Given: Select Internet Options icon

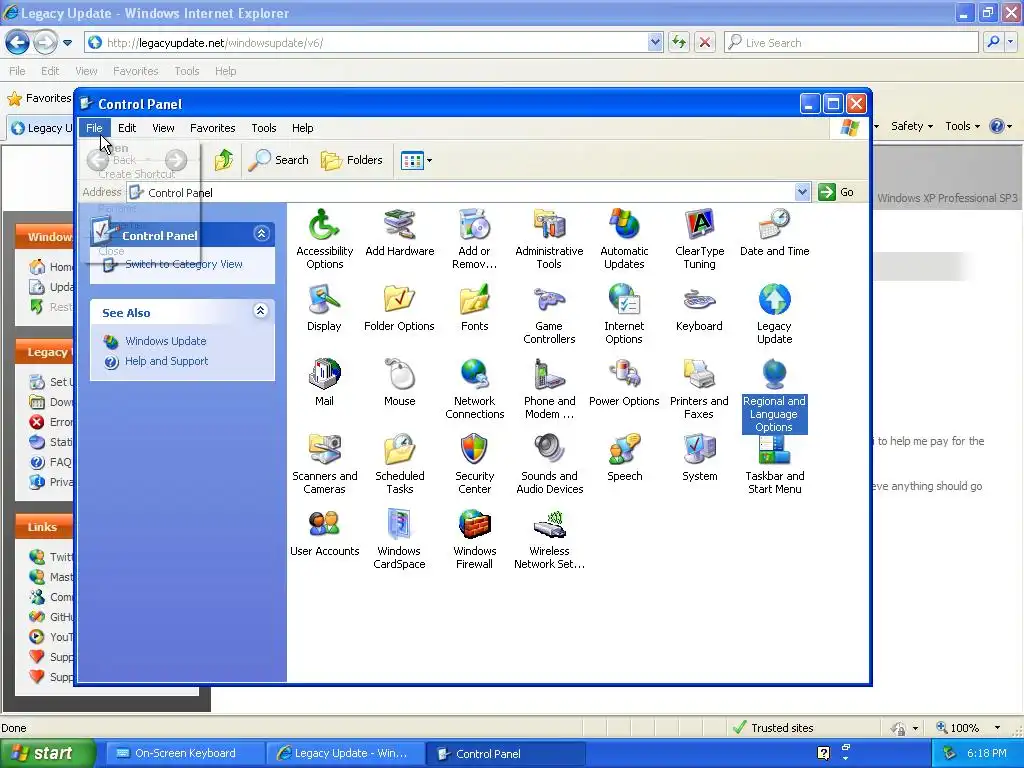Looking at the screenshot, I should tap(624, 314).
